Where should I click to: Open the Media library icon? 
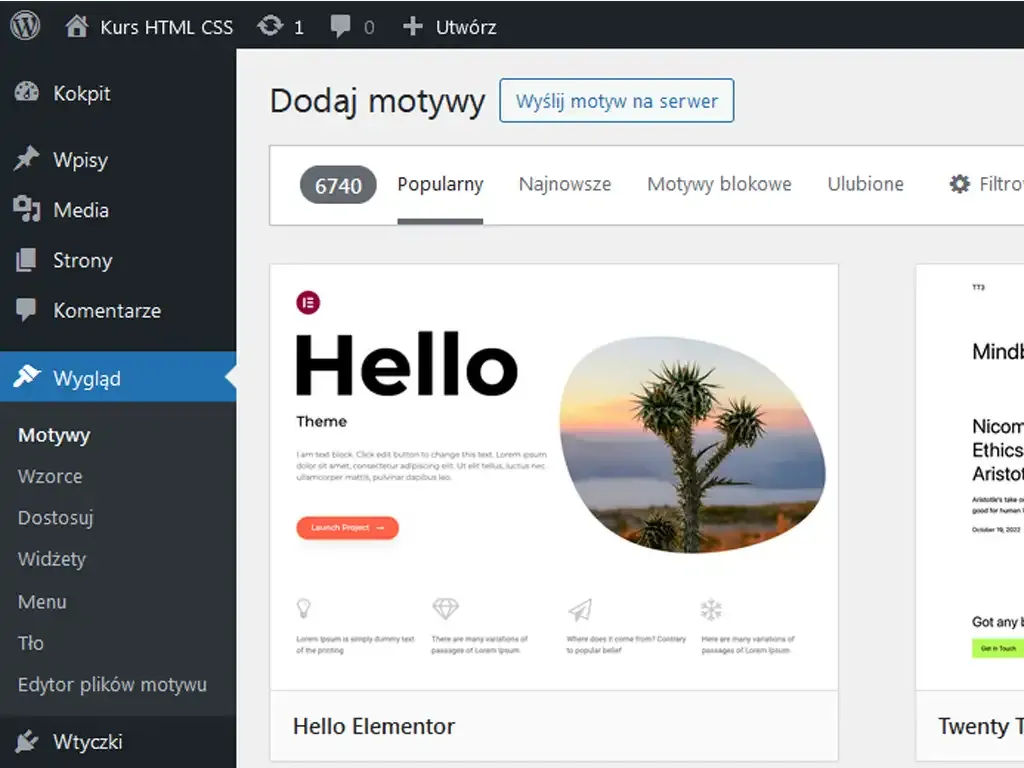(24, 210)
